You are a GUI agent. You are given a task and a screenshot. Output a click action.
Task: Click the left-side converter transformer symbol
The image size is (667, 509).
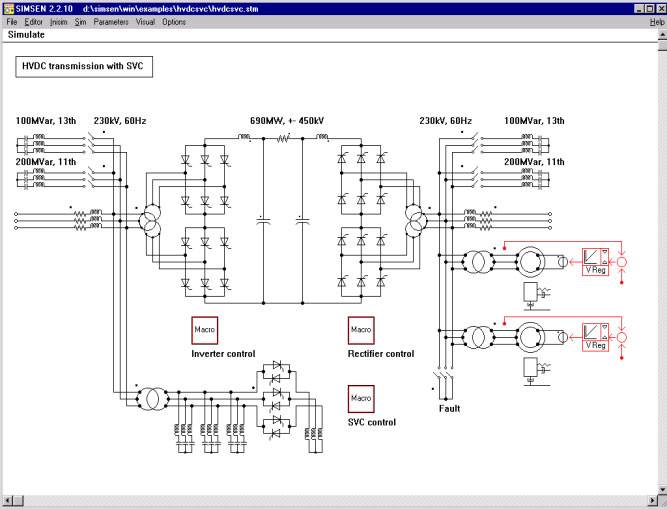click(x=151, y=223)
